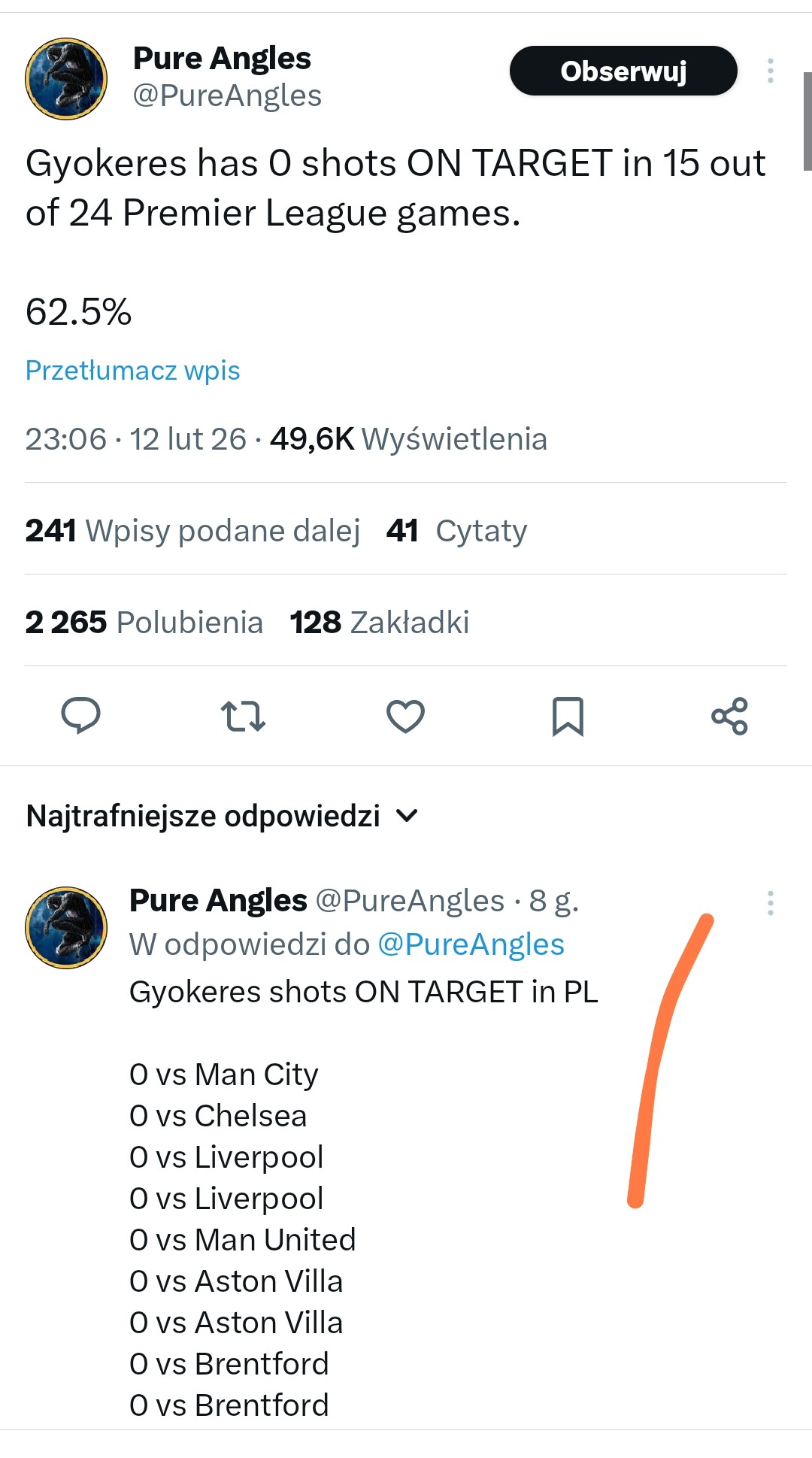Follow with the Obserwuj button
The width and height of the screenshot is (812, 1458).
coord(623,71)
